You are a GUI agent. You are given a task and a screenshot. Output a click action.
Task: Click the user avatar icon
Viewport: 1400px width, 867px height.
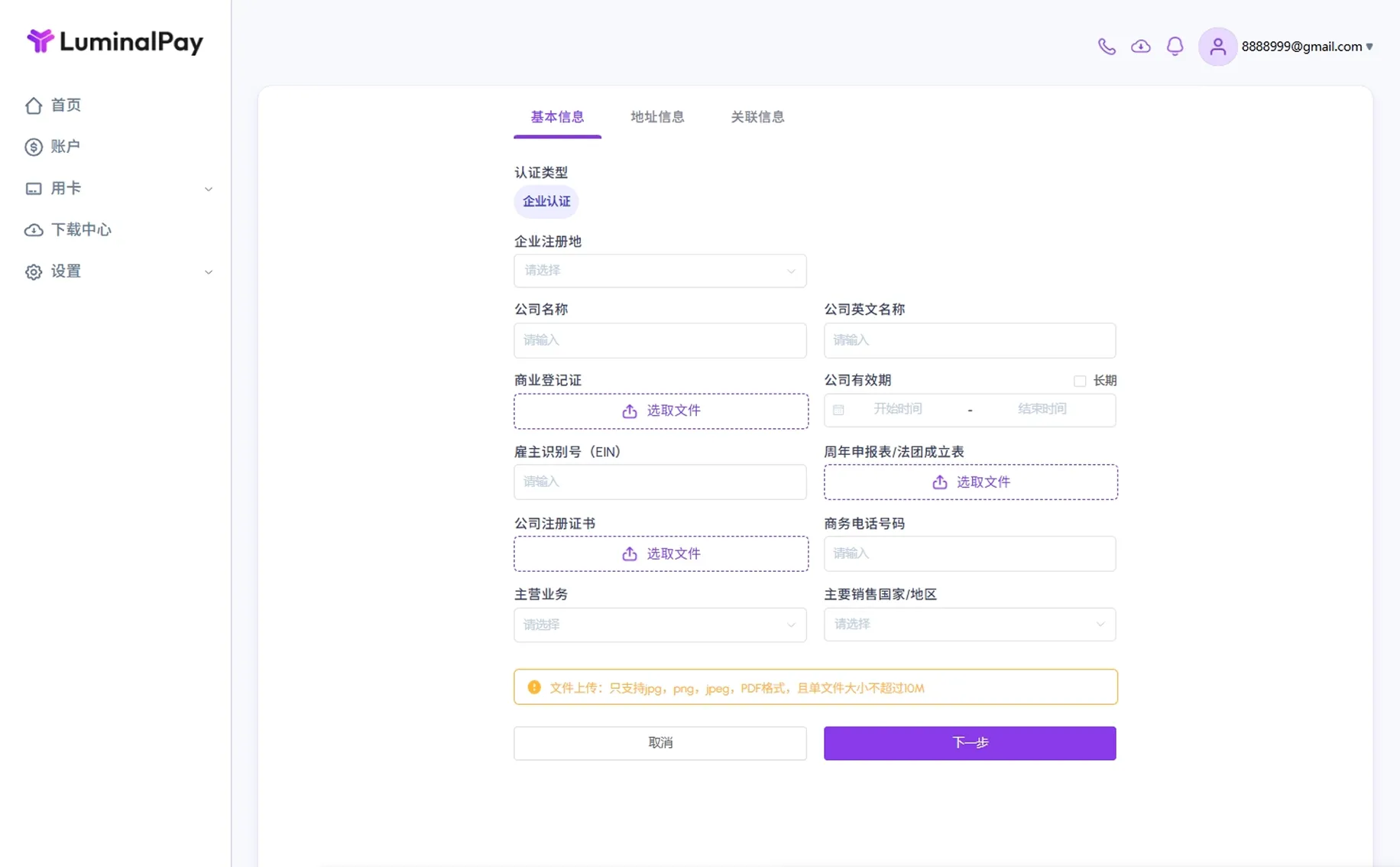(1217, 47)
